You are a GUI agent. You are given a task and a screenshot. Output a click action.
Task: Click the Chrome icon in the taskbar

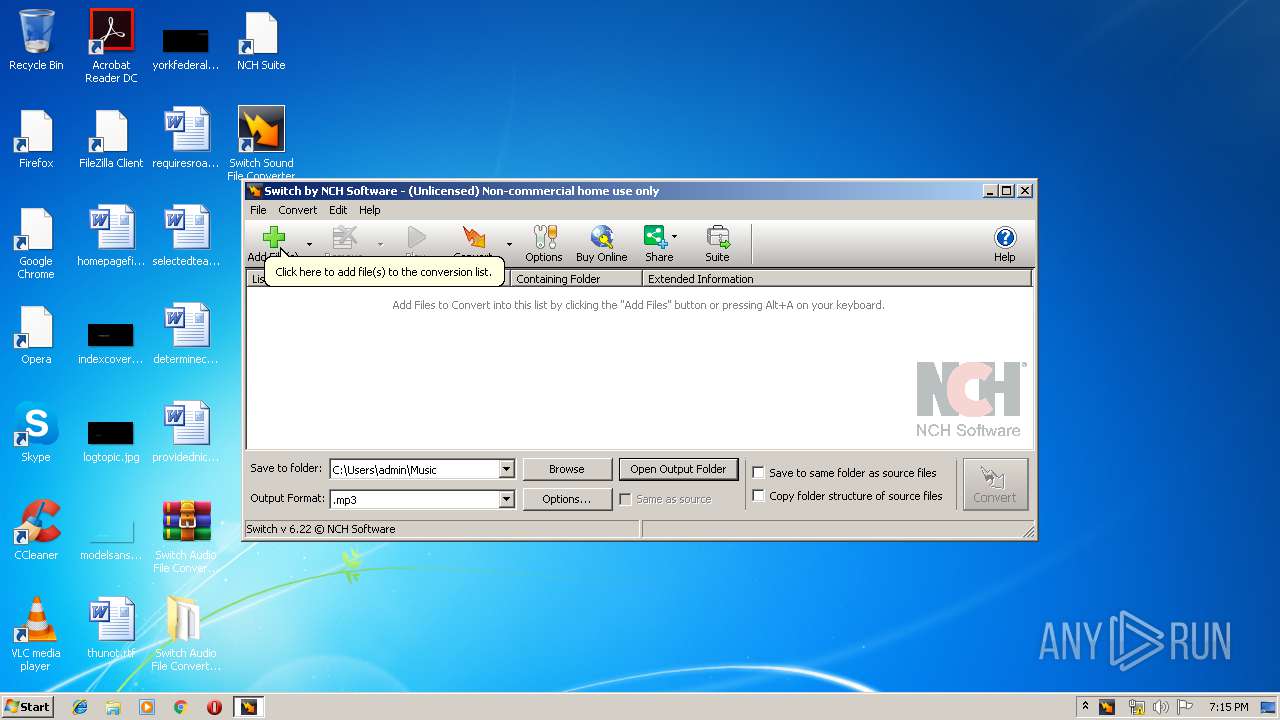[x=180, y=707]
